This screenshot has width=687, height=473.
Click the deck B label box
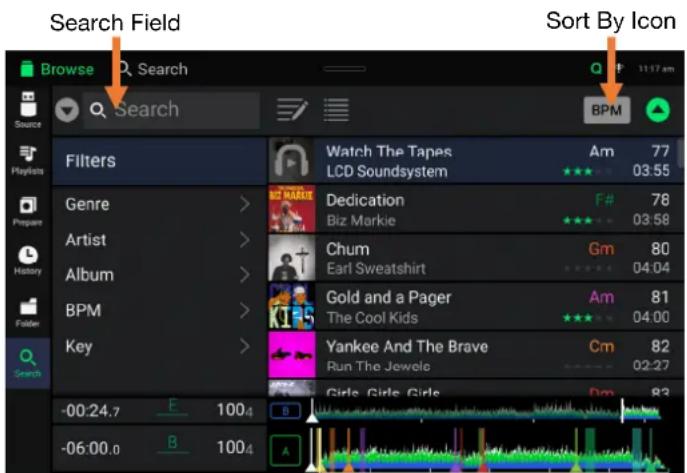(286, 411)
